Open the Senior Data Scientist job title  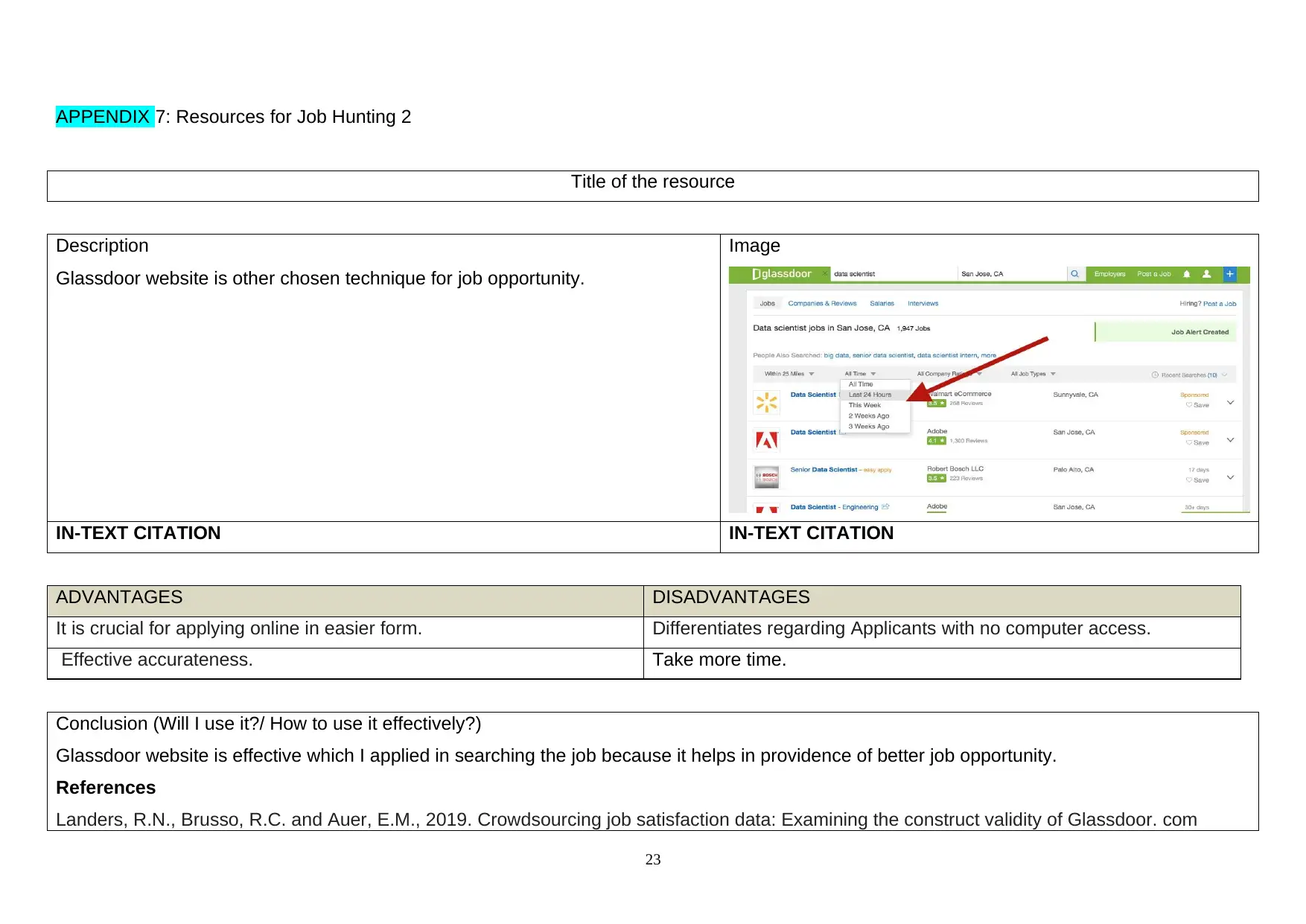click(x=824, y=470)
